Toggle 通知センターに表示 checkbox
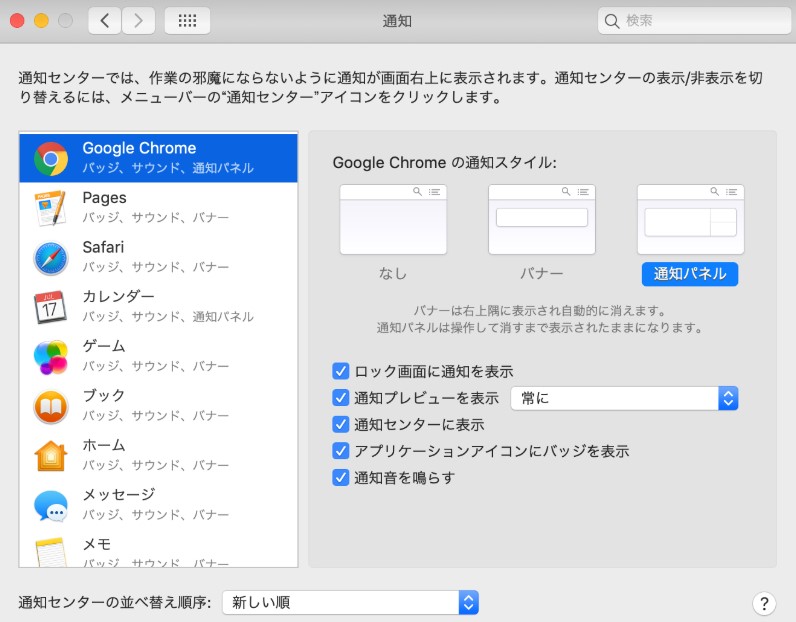Image resolution: width=796 pixels, height=622 pixels. click(341, 424)
